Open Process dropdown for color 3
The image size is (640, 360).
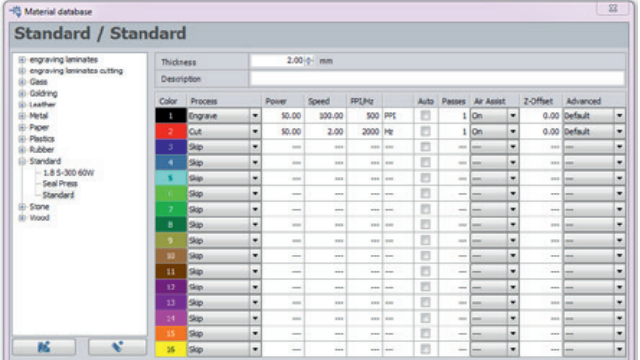[x=255, y=147]
